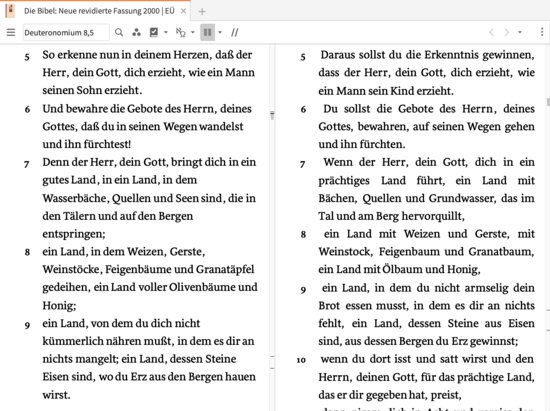
Task: Click the word 'entspringen;'
Action: click(74, 234)
